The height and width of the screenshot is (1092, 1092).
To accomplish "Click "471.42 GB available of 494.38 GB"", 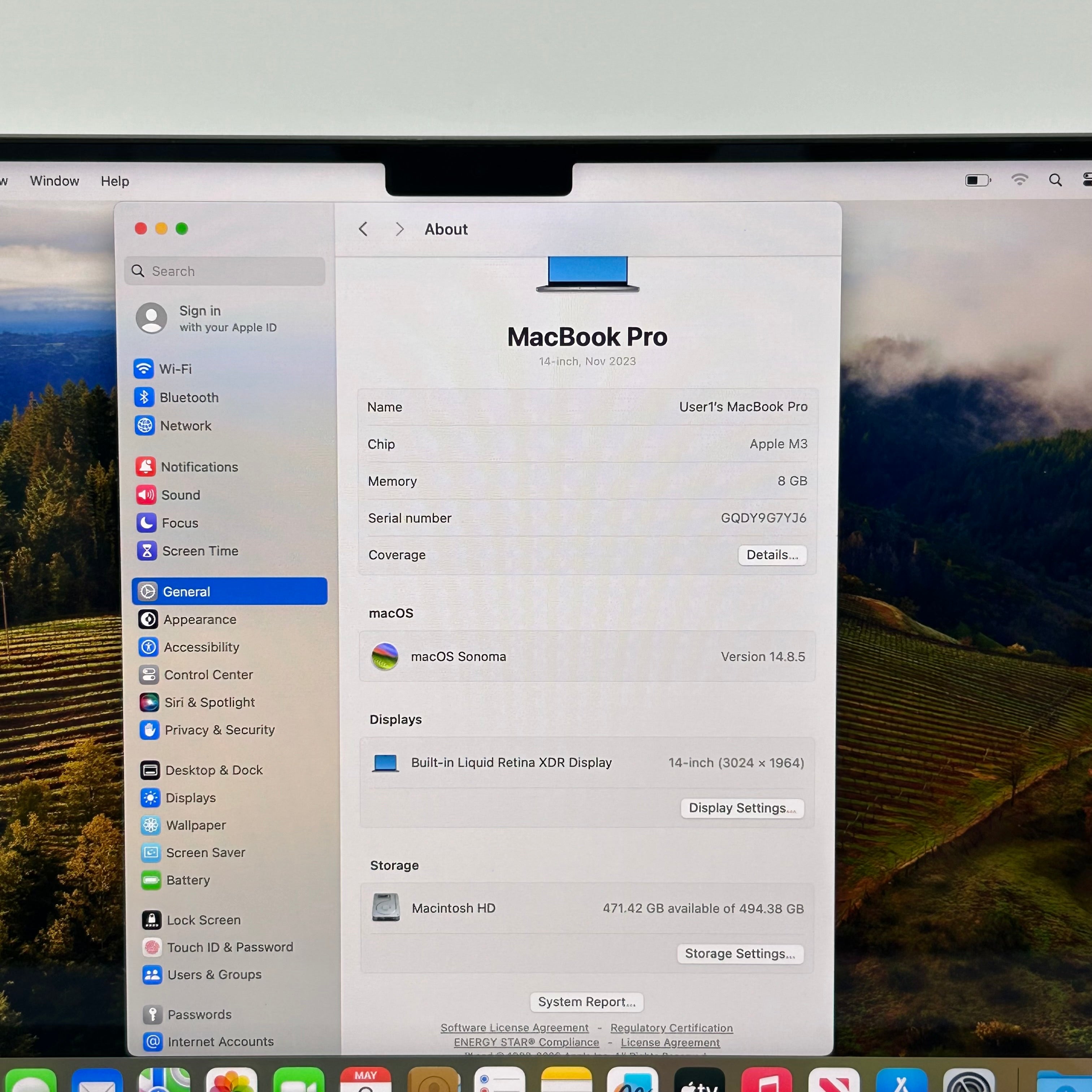I will (703, 908).
